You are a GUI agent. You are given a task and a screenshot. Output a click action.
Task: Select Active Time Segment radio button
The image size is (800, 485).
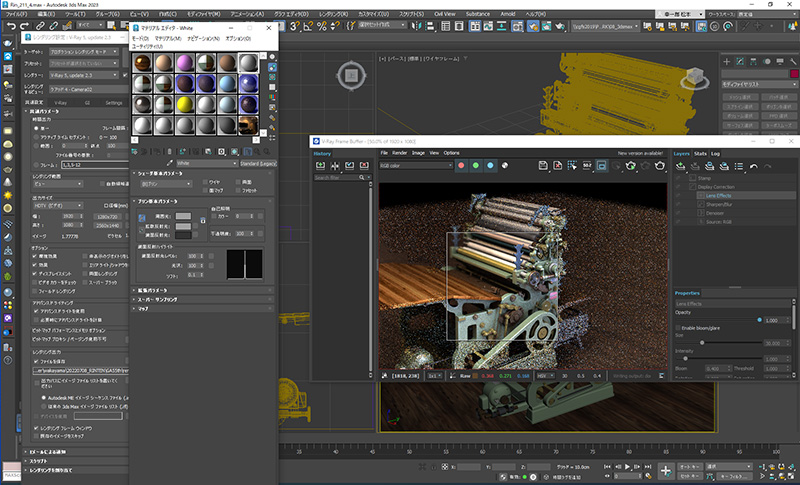pyautogui.click(x=36, y=137)
